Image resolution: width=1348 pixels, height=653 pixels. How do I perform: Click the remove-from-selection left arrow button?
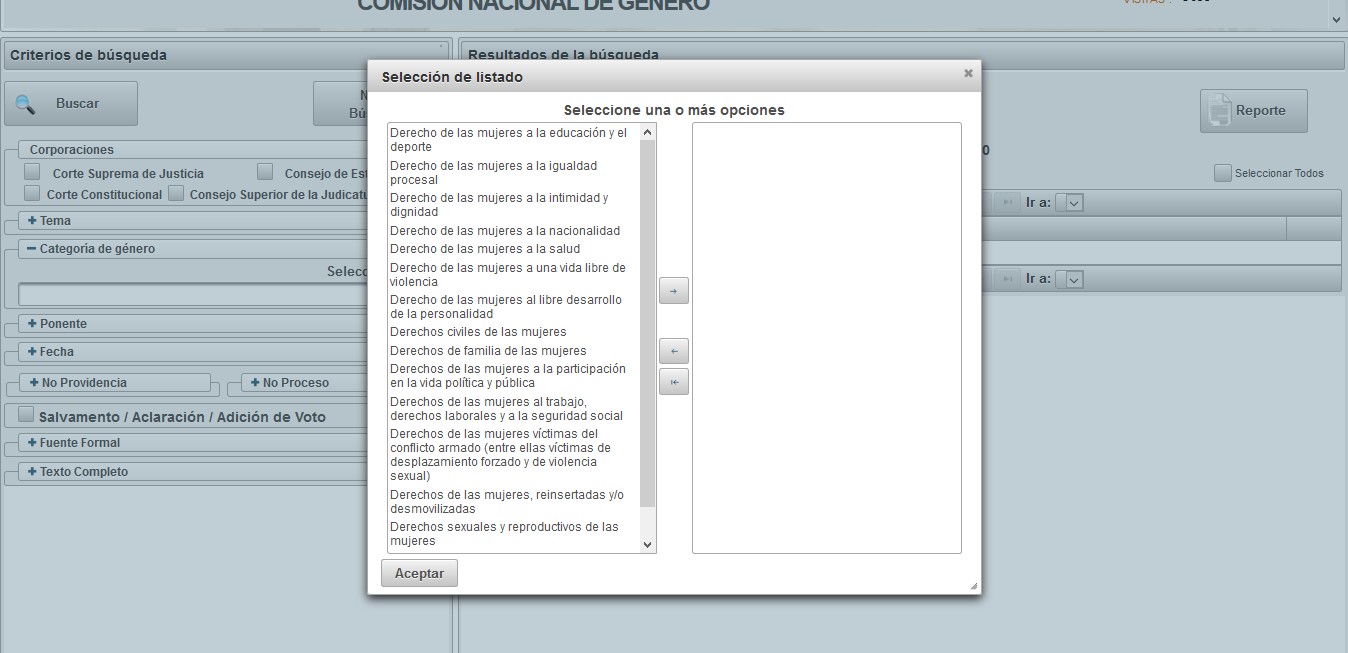(673, 351)
